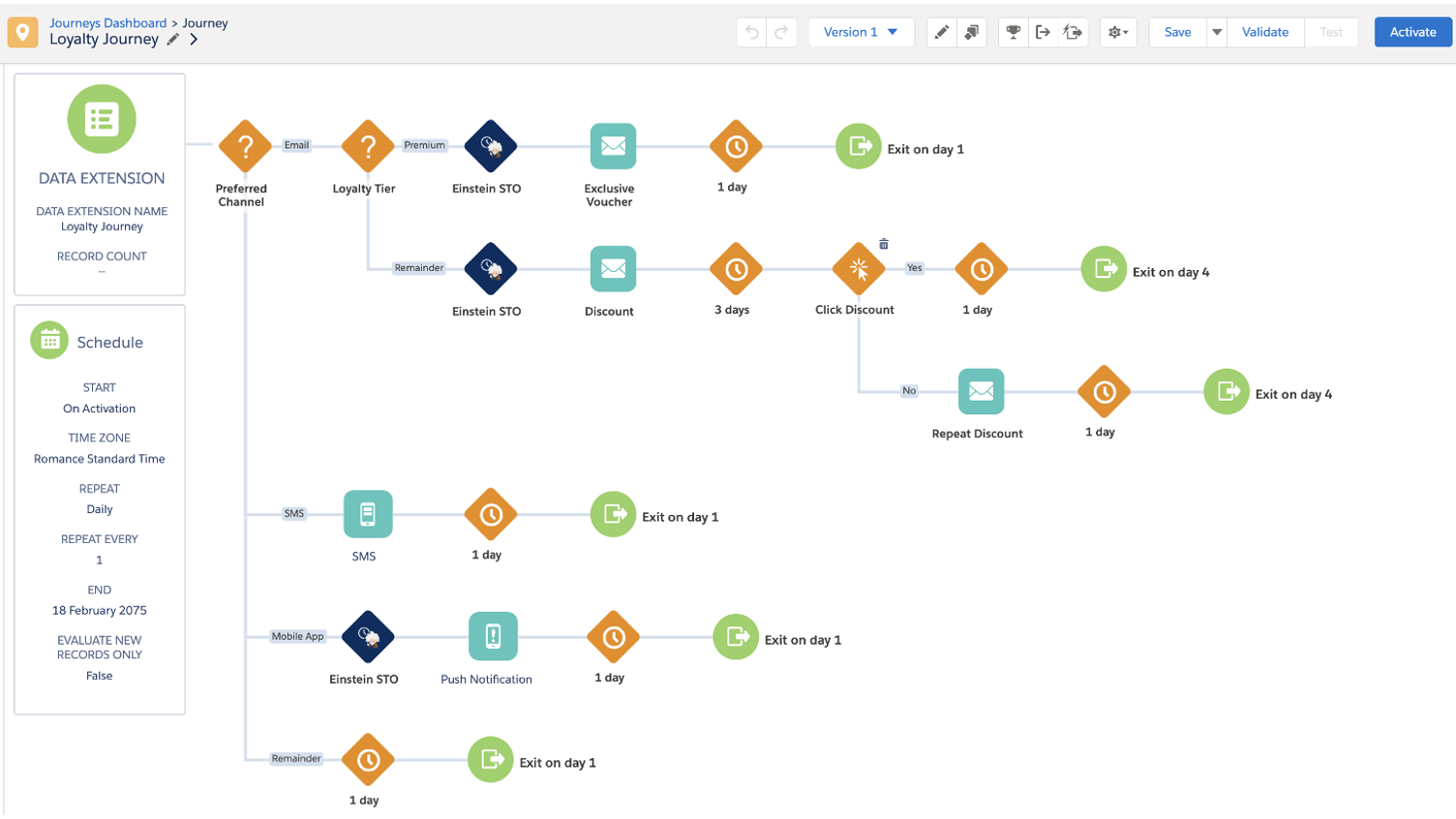Click the Journeys Dashboard breadcrumb link

click(x=107, y=22)
